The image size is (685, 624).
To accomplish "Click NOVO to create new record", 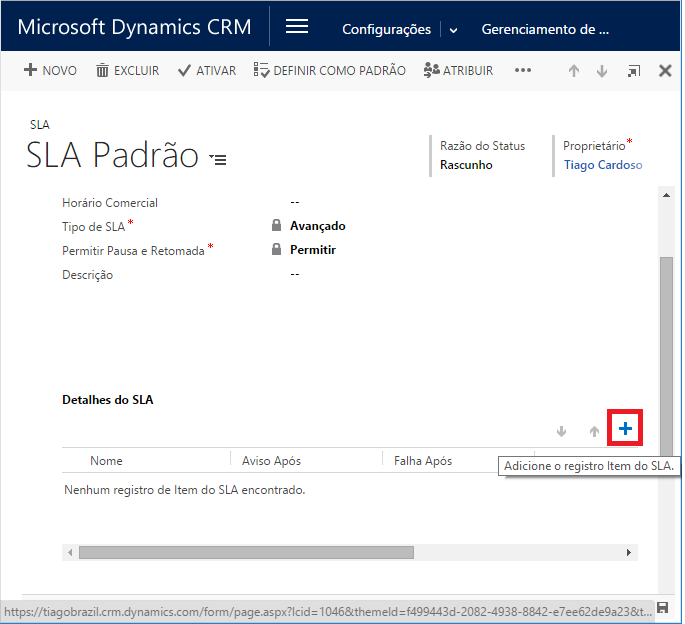I will tap(50, 71).
